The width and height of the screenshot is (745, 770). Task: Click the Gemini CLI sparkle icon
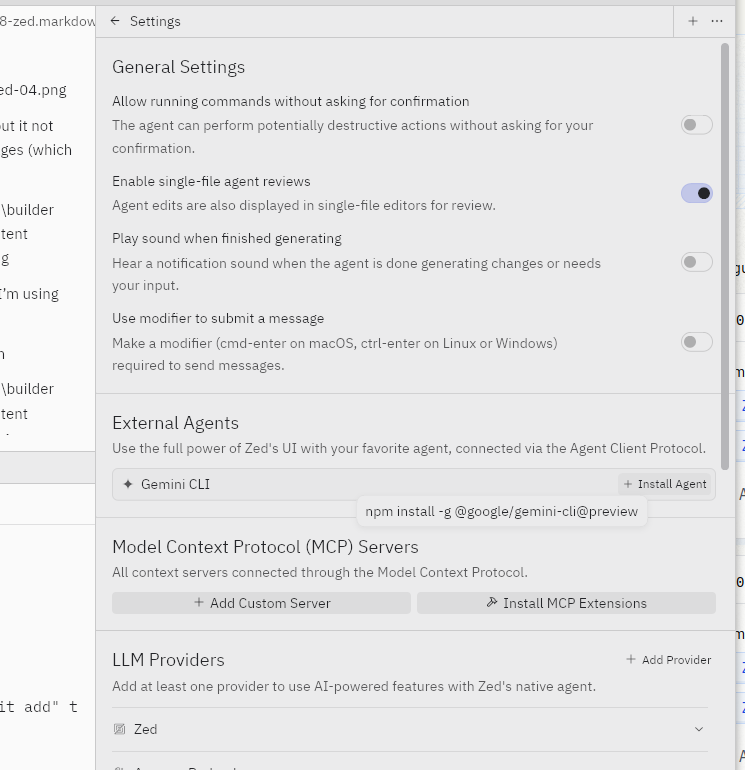tap(128, 484)
